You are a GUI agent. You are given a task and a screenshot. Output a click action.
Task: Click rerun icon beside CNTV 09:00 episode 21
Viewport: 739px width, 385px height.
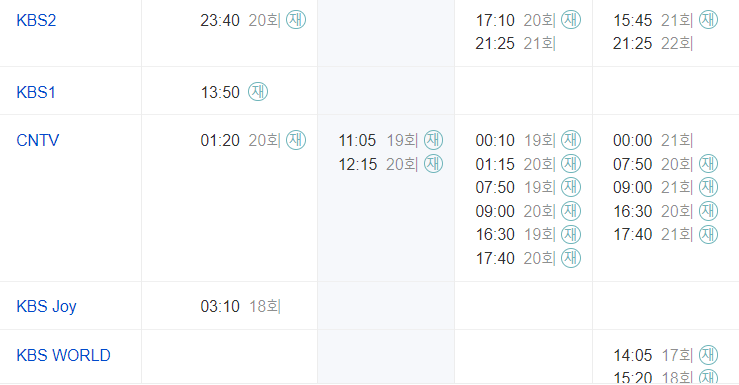pyautogui.click(x=708, y=187)
